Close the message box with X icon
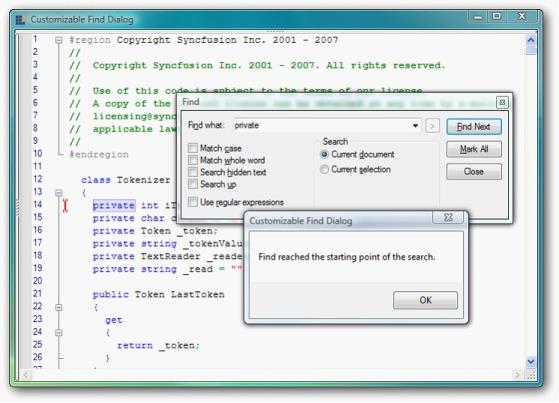The height and width of the screenshot is (403, 559). pos(448,217)
